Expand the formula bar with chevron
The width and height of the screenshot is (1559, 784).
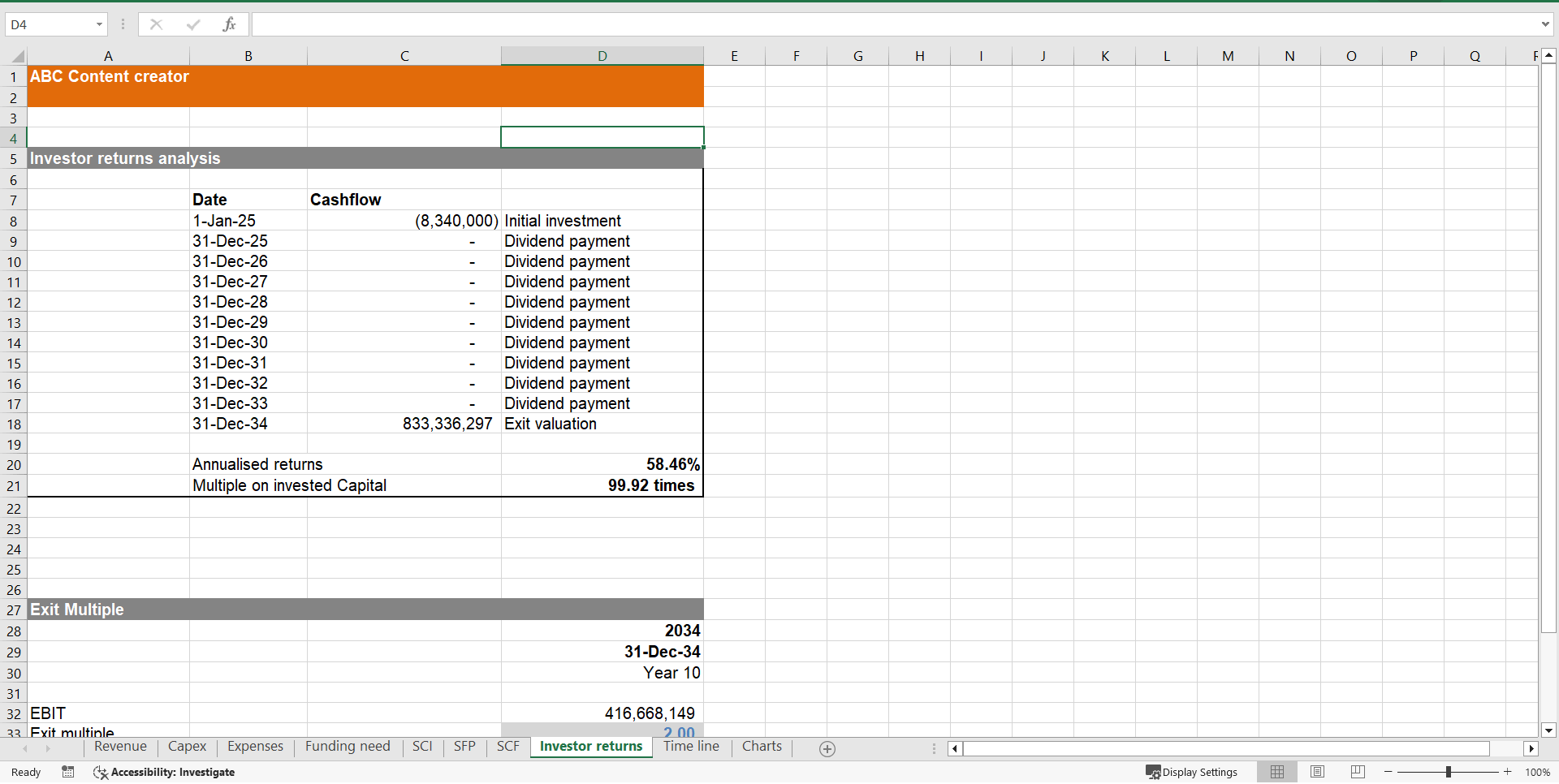(x=1545, y=24)
